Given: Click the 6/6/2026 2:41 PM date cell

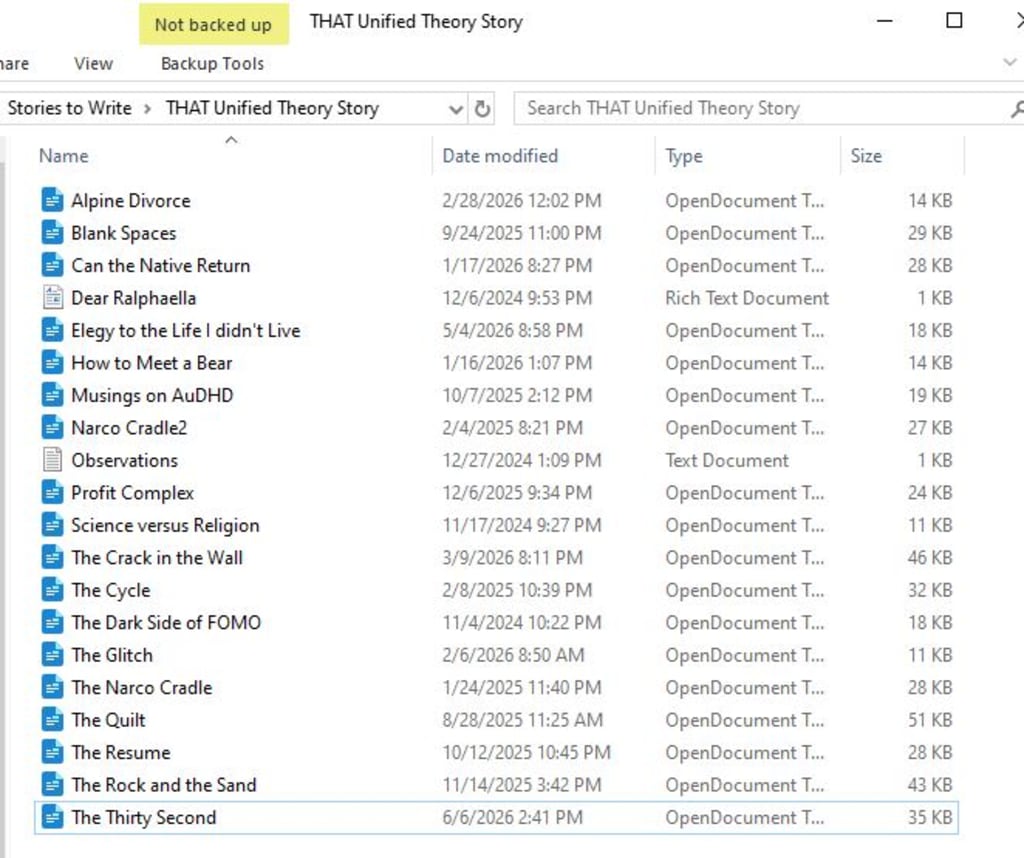Looking at the screenshot, I should coord(513,818).
